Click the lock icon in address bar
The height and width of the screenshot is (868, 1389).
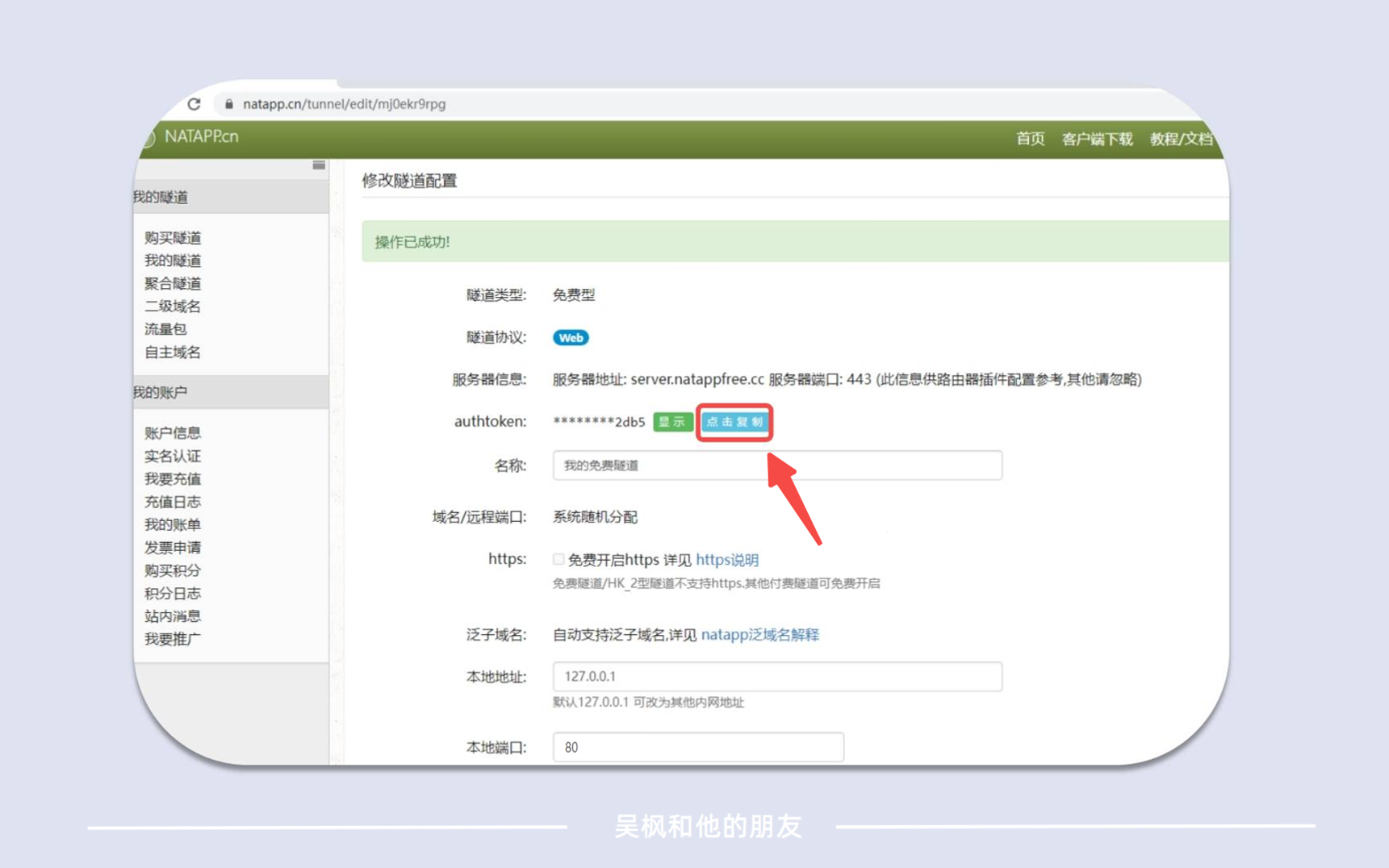point(229,104)
